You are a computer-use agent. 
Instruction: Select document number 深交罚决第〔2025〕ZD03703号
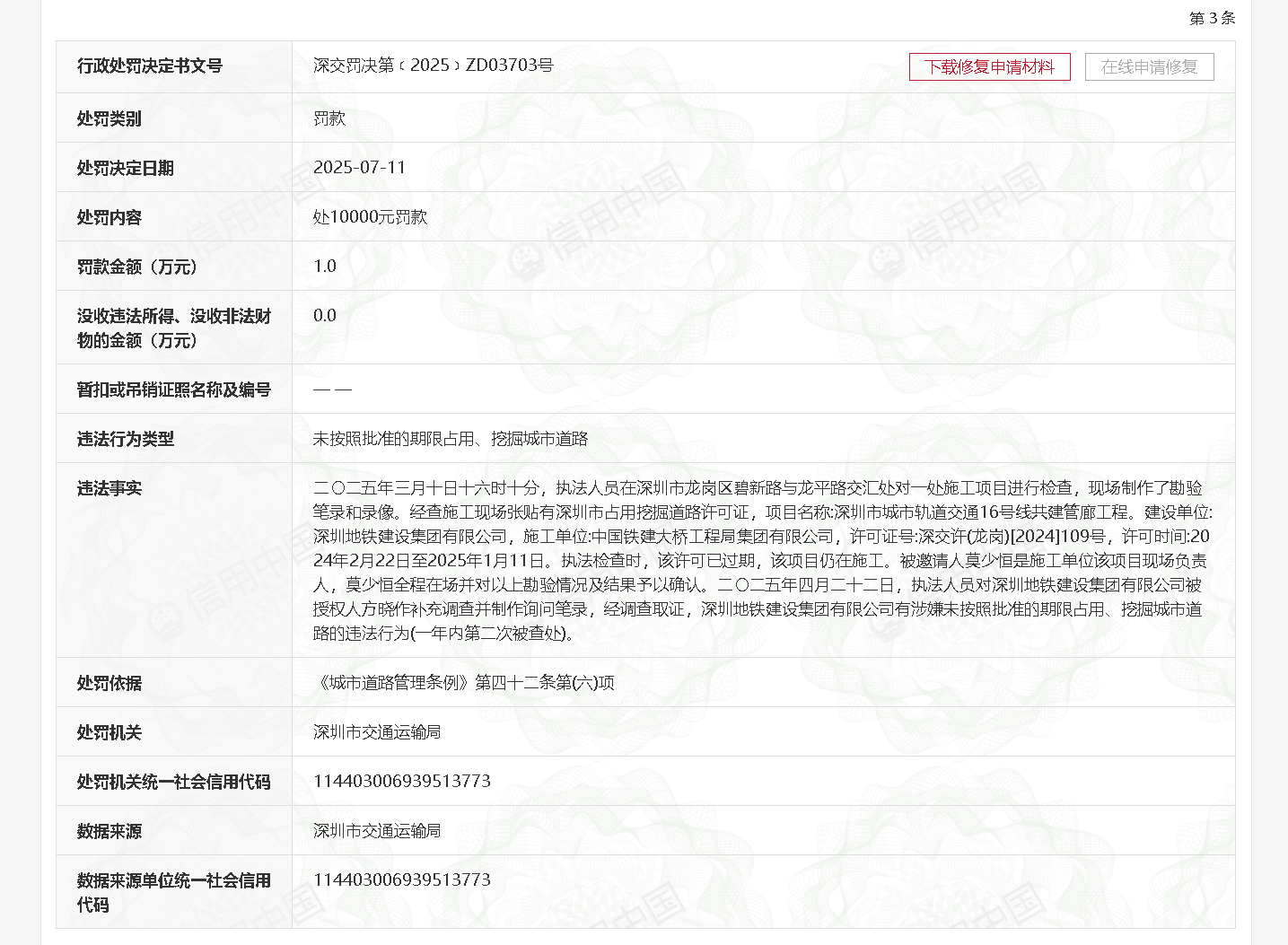[x=434, y=66]
